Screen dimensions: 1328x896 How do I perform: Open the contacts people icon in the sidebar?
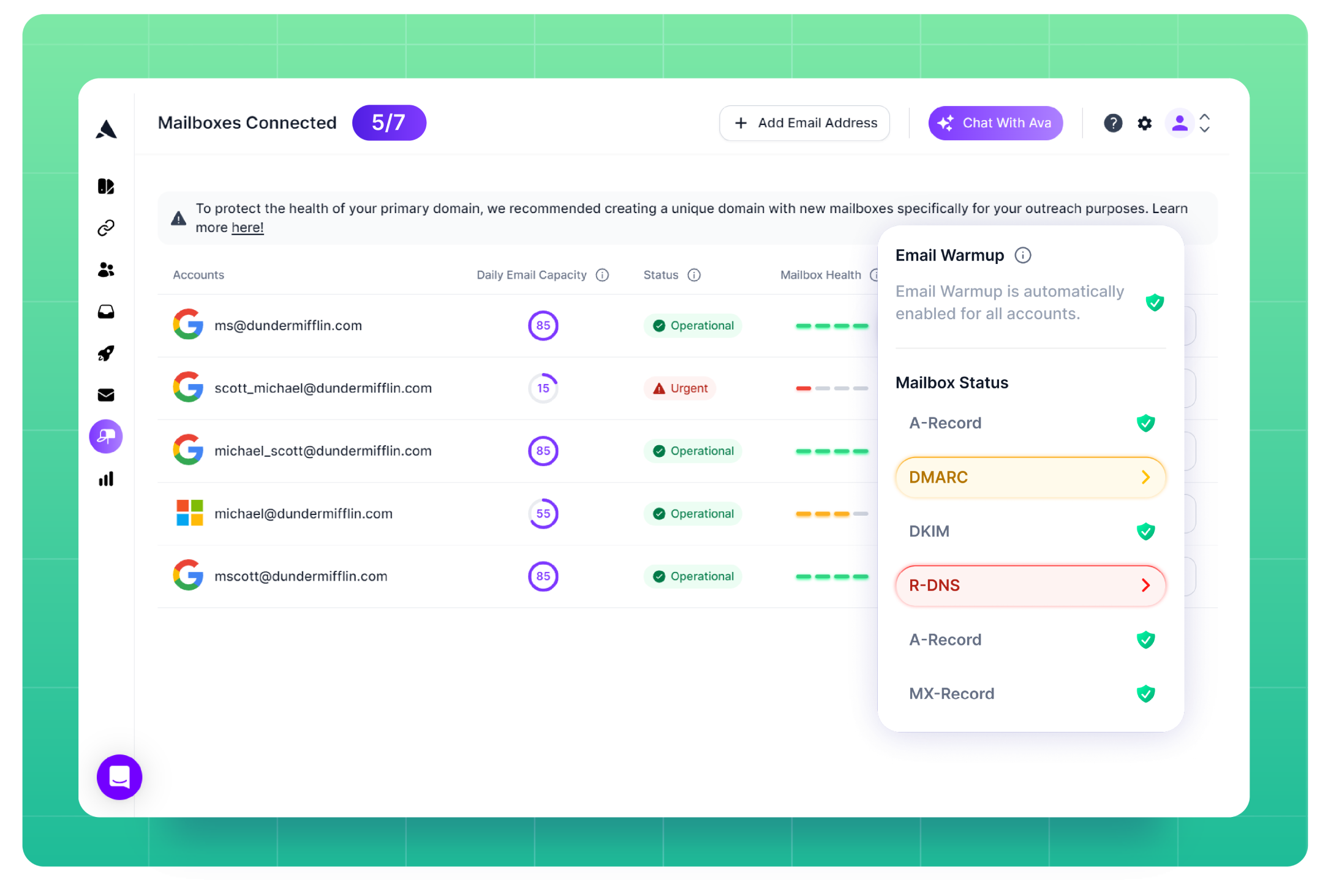[x=106, y=269]
